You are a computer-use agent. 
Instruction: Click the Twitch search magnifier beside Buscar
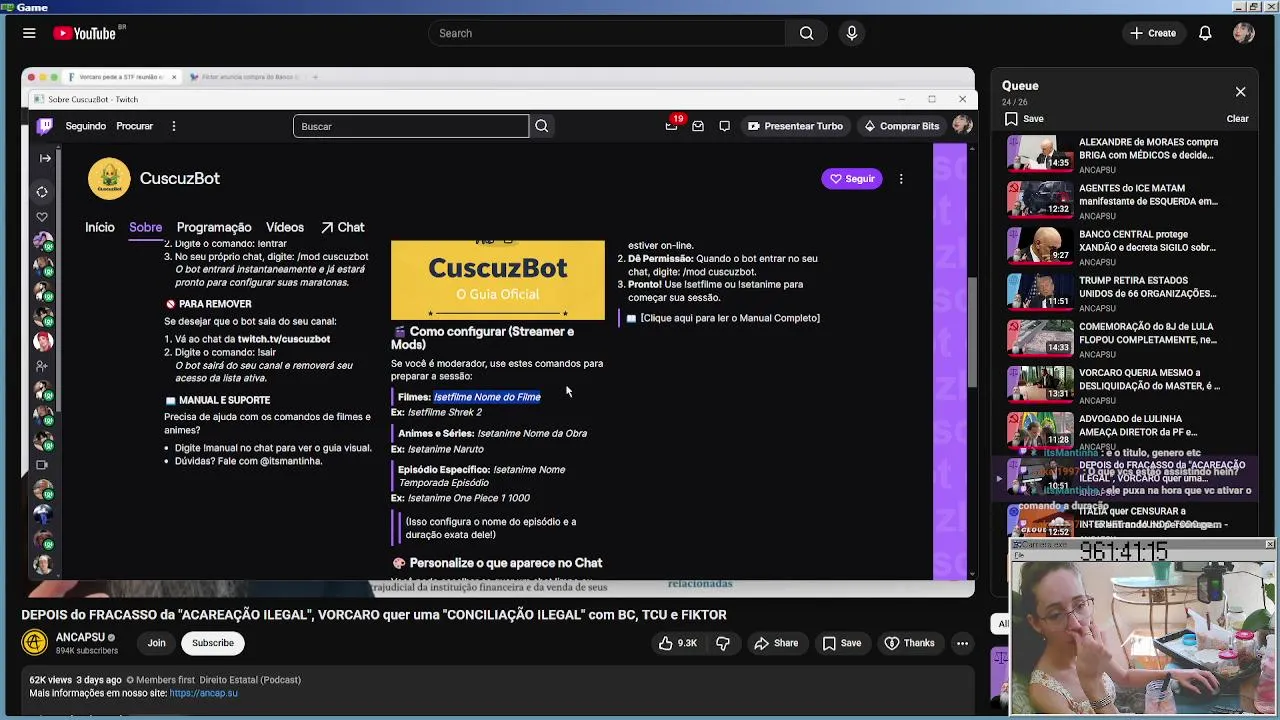(x=541, y=126)
